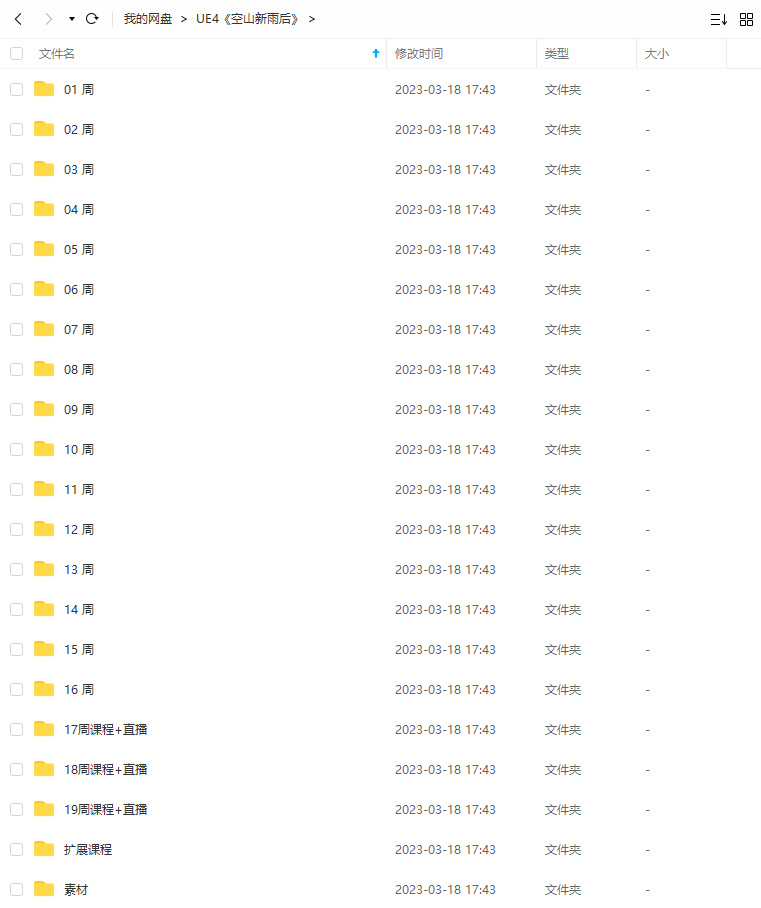Click the forward navigation arrow icon

click(x=49, y=19)
